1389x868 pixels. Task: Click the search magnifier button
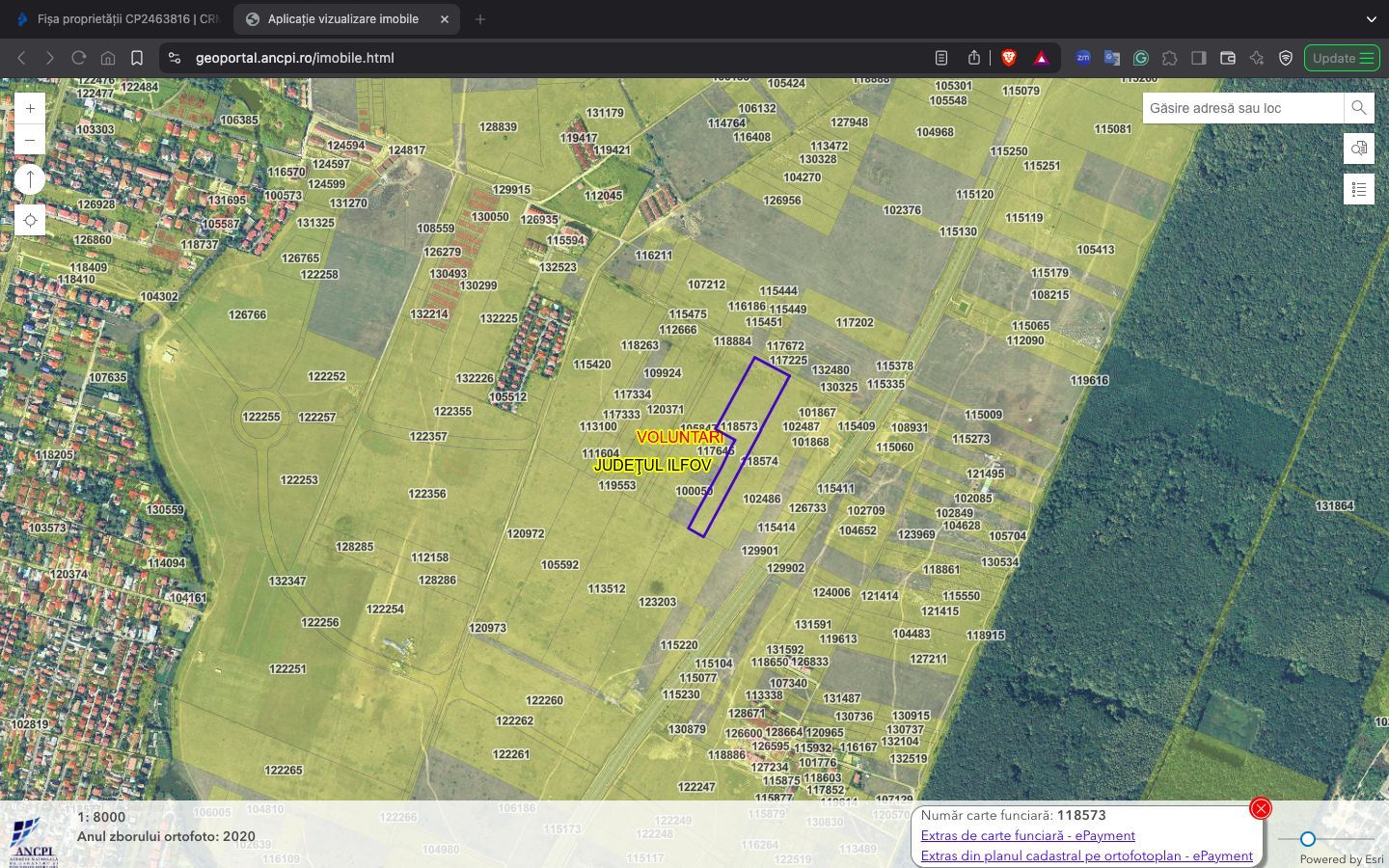click(x=1358, y=108)
